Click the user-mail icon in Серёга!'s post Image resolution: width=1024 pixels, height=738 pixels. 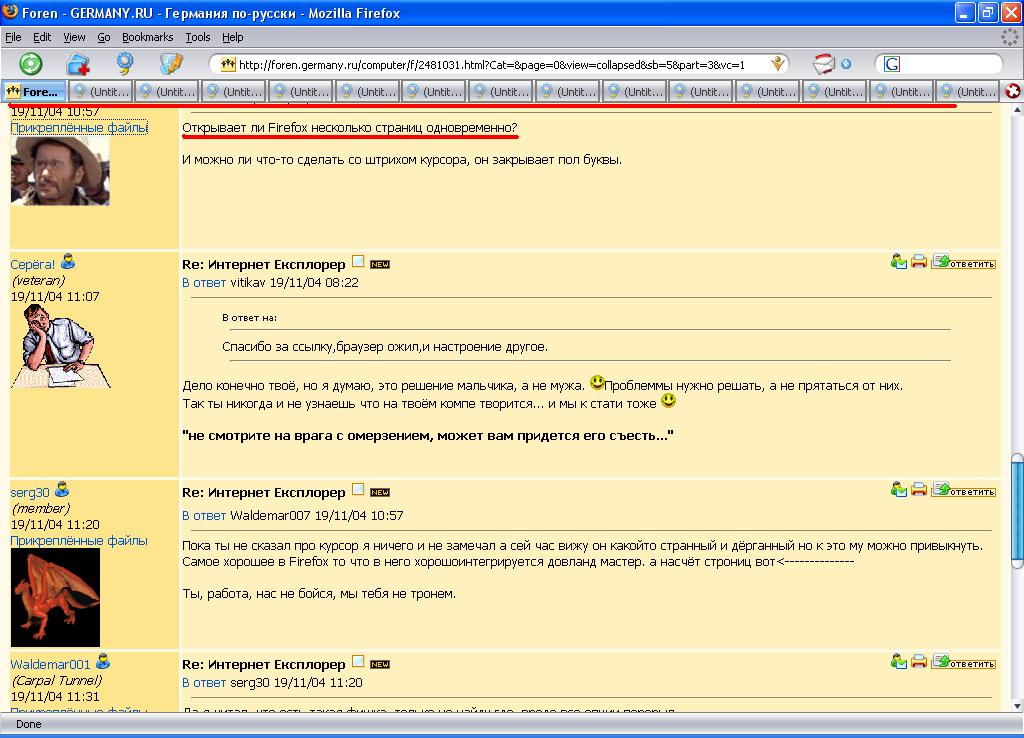click(899, 261)
